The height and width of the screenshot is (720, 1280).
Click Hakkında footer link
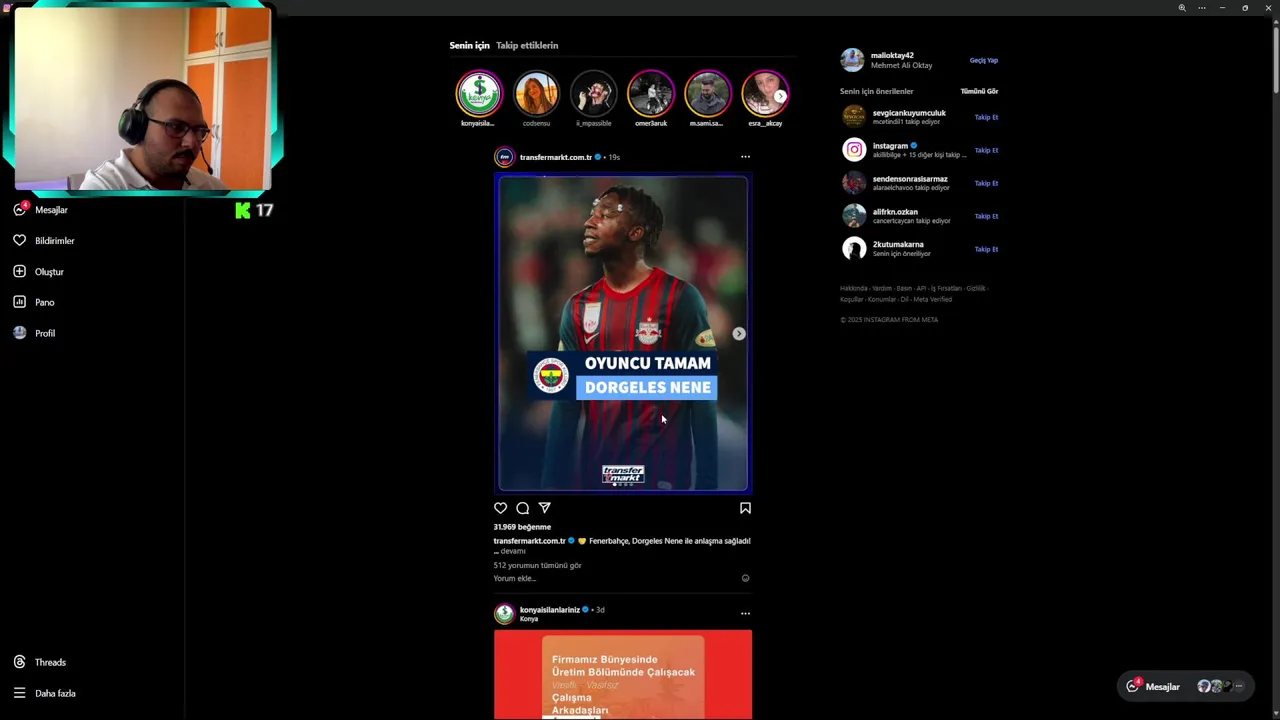click(854, 288)
